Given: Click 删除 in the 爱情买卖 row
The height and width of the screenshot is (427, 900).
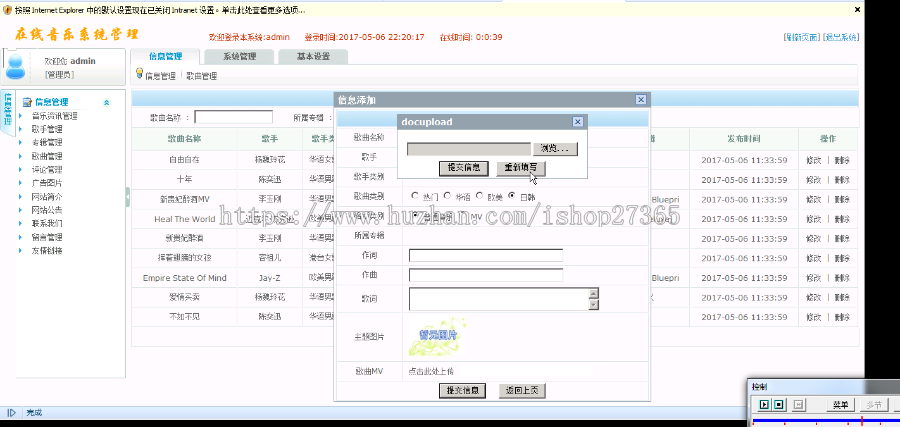Looking at the screenshot, I should click(842, 298).
